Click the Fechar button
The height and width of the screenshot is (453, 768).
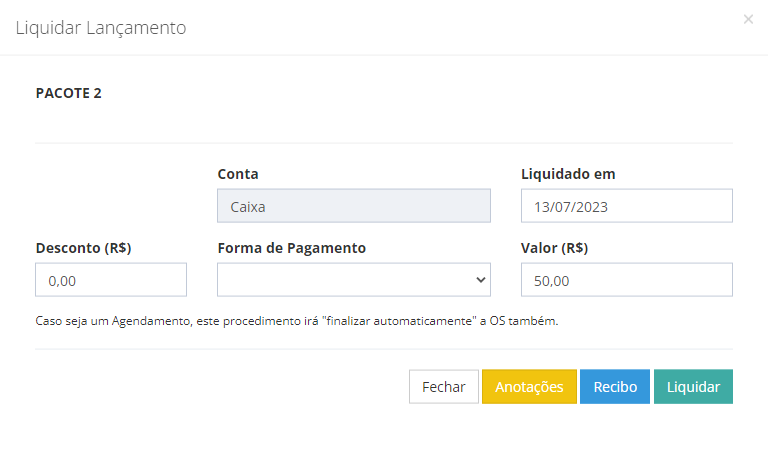coord(444,386)
